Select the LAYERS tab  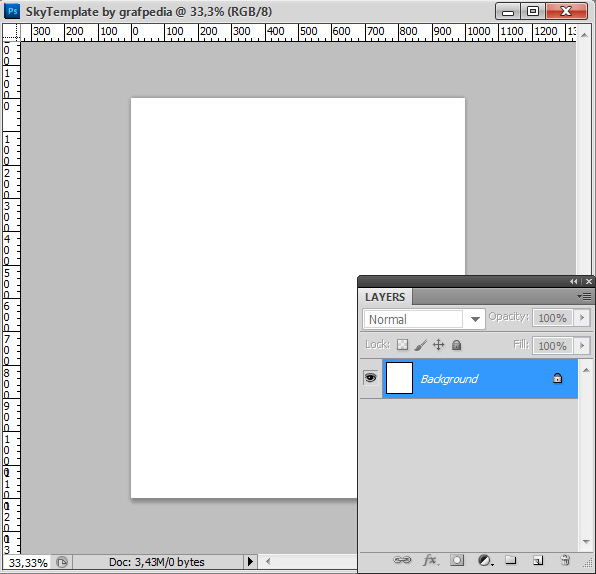tap(385, 297)
